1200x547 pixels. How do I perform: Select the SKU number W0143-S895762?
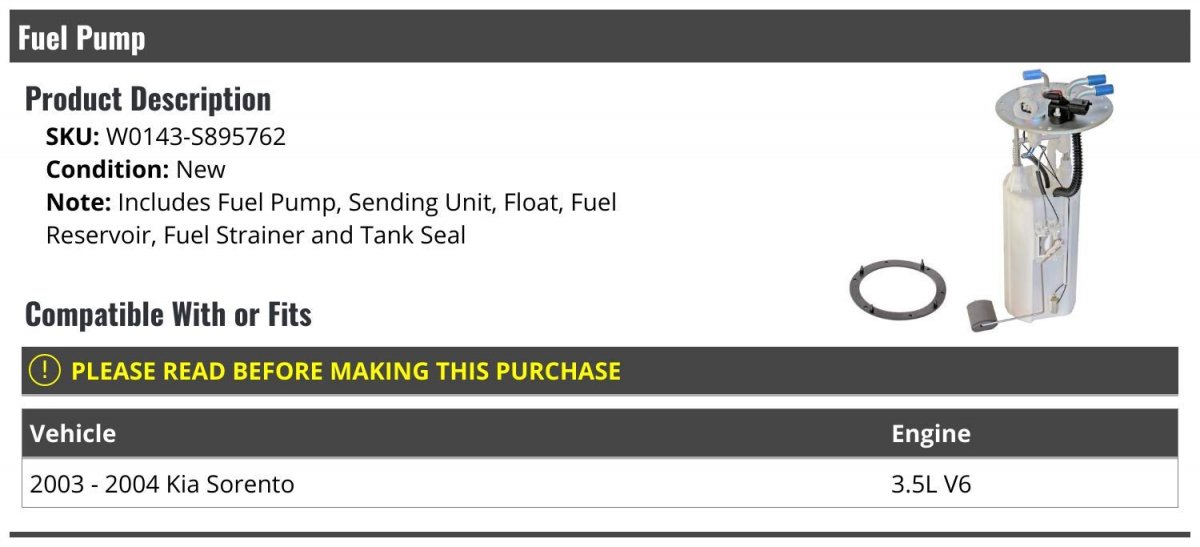pyautogui.click(x=196, y=137)
